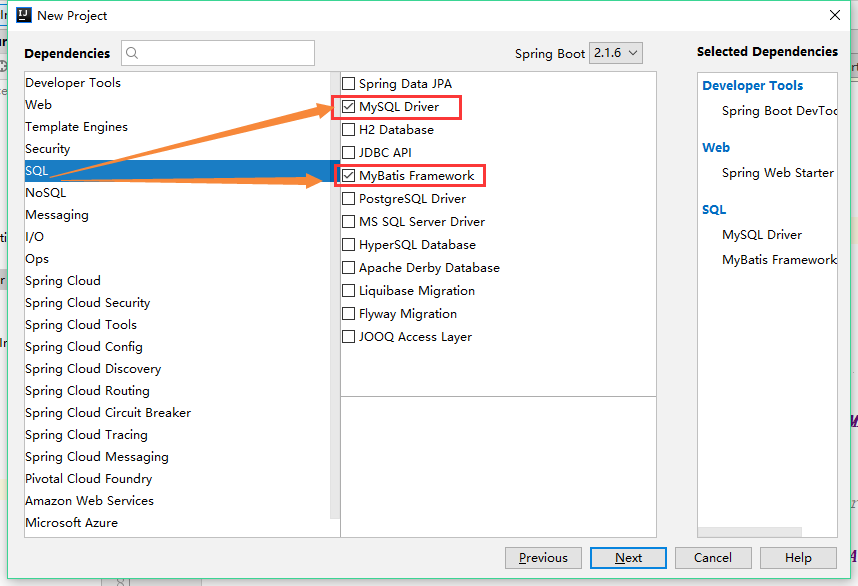
Task: Select Microsoft Azure category
Action: pos(177,523)
